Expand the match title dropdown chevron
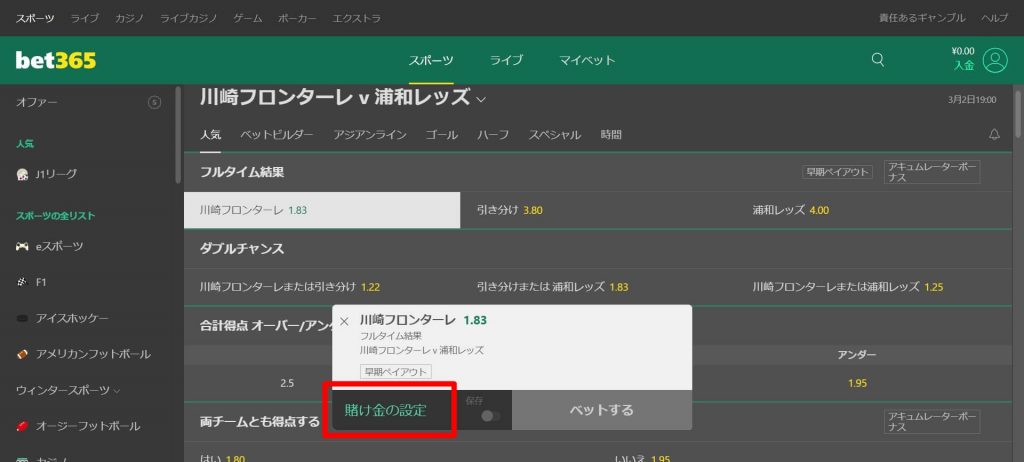 coord(481,100)
